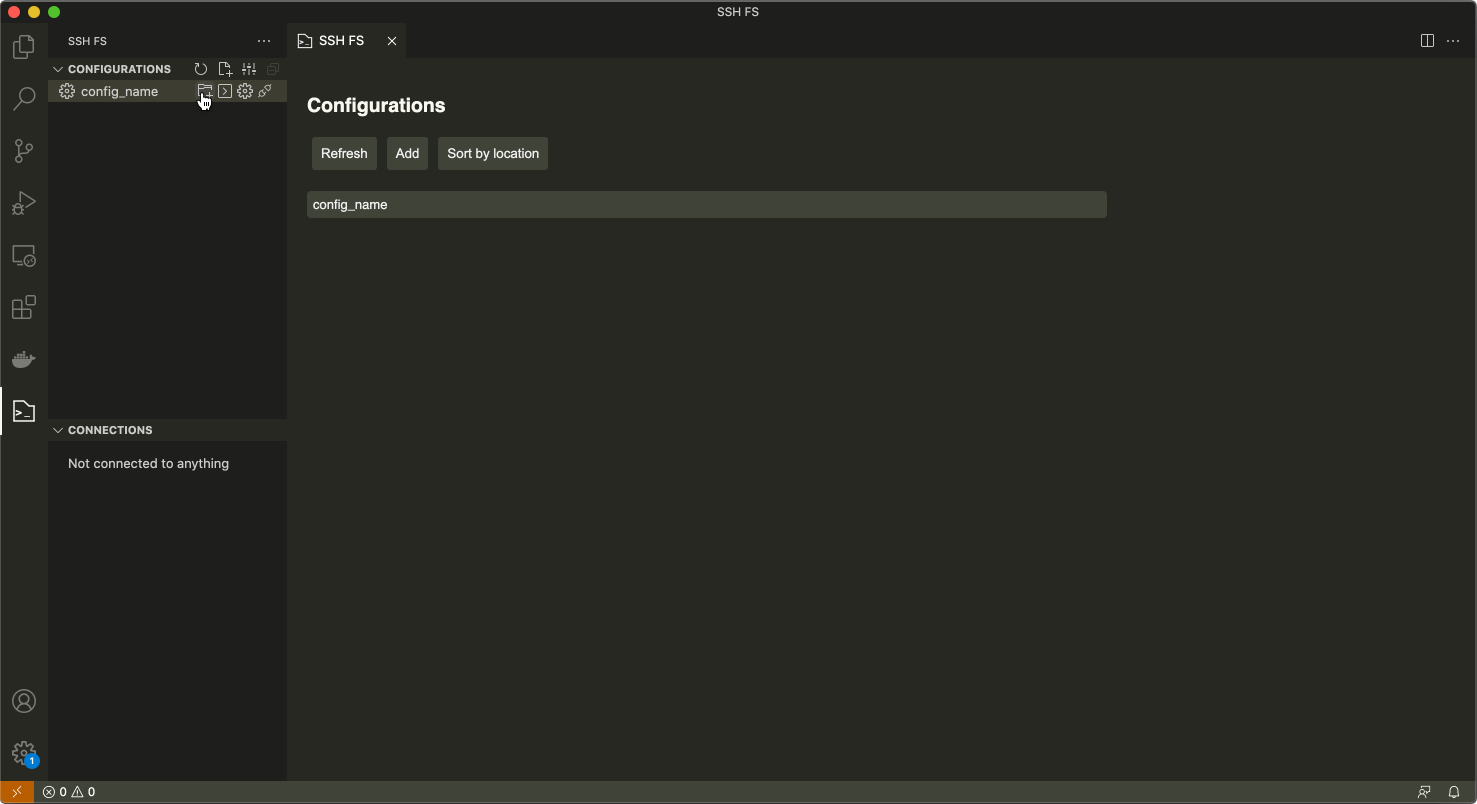Image resolution: width=1477 pixels, height=804 pixels.
Task: Open editor More Actions ellipsis
Action: (x=1453, y=41)
